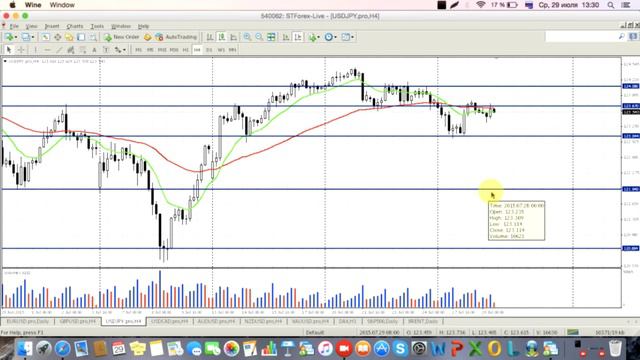Select the cursor arrow tool
Viewport: 640px width, 360px height.
[x=9, y=50]
